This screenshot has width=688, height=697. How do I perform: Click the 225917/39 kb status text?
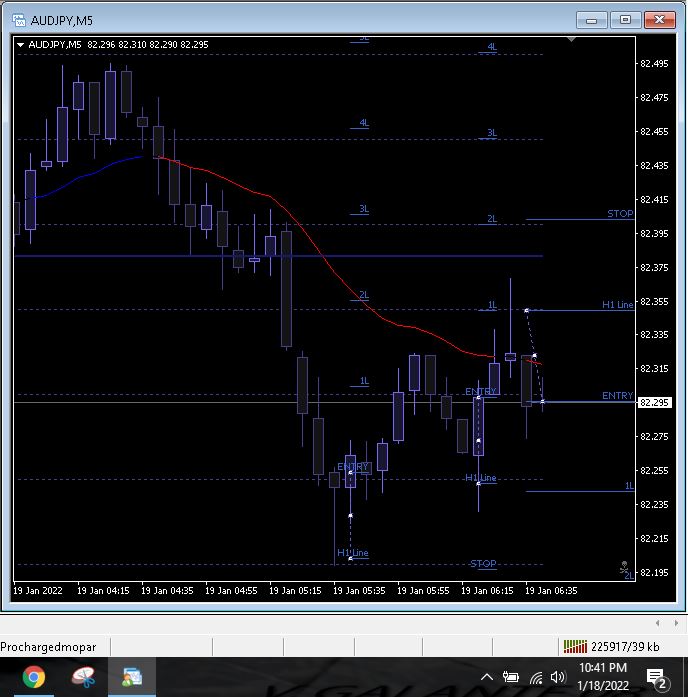pos(625,647)
